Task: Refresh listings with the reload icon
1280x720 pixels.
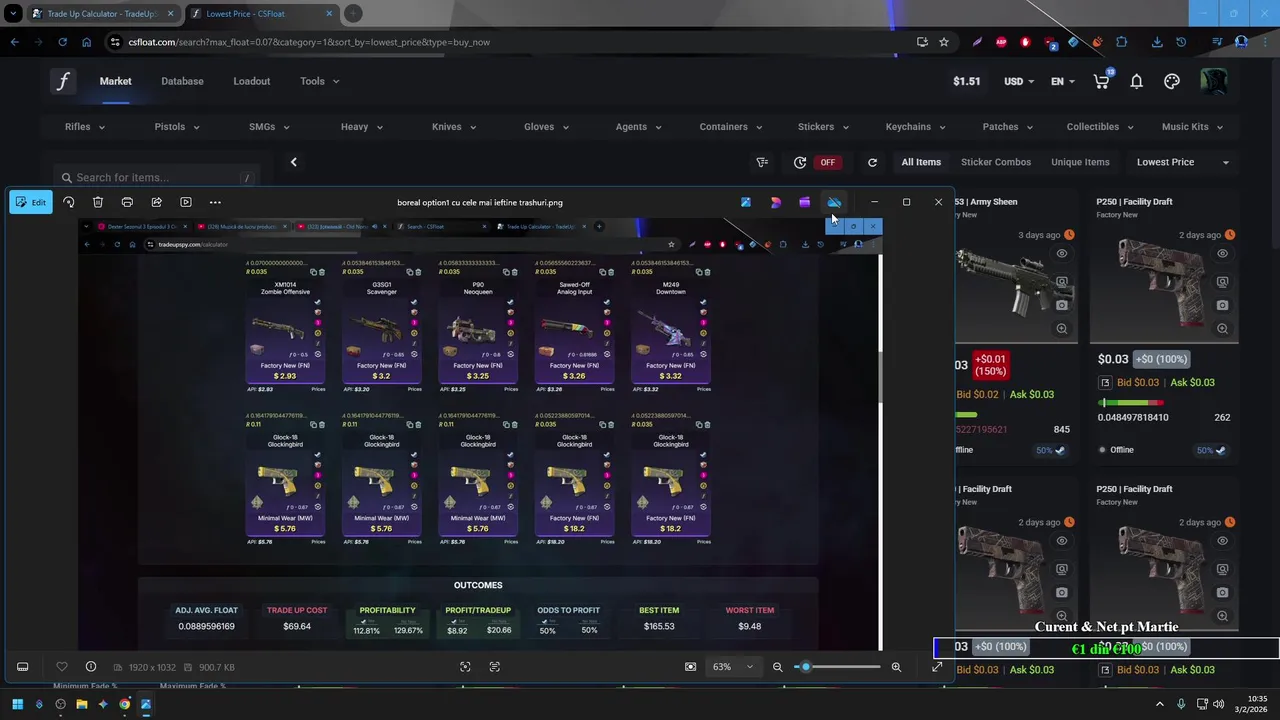Action: (x=872, y=162)
